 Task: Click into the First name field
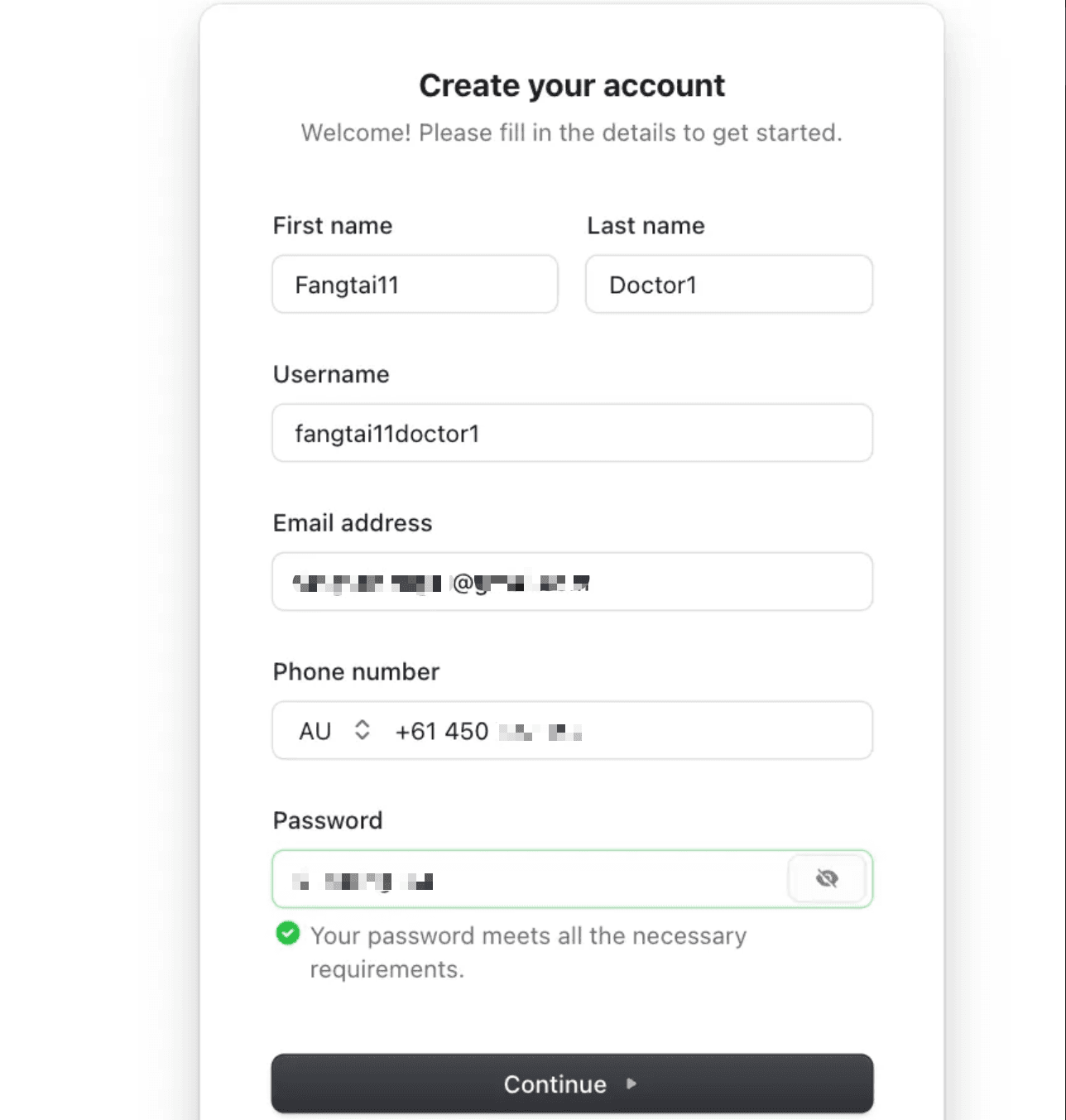(414, 285)
